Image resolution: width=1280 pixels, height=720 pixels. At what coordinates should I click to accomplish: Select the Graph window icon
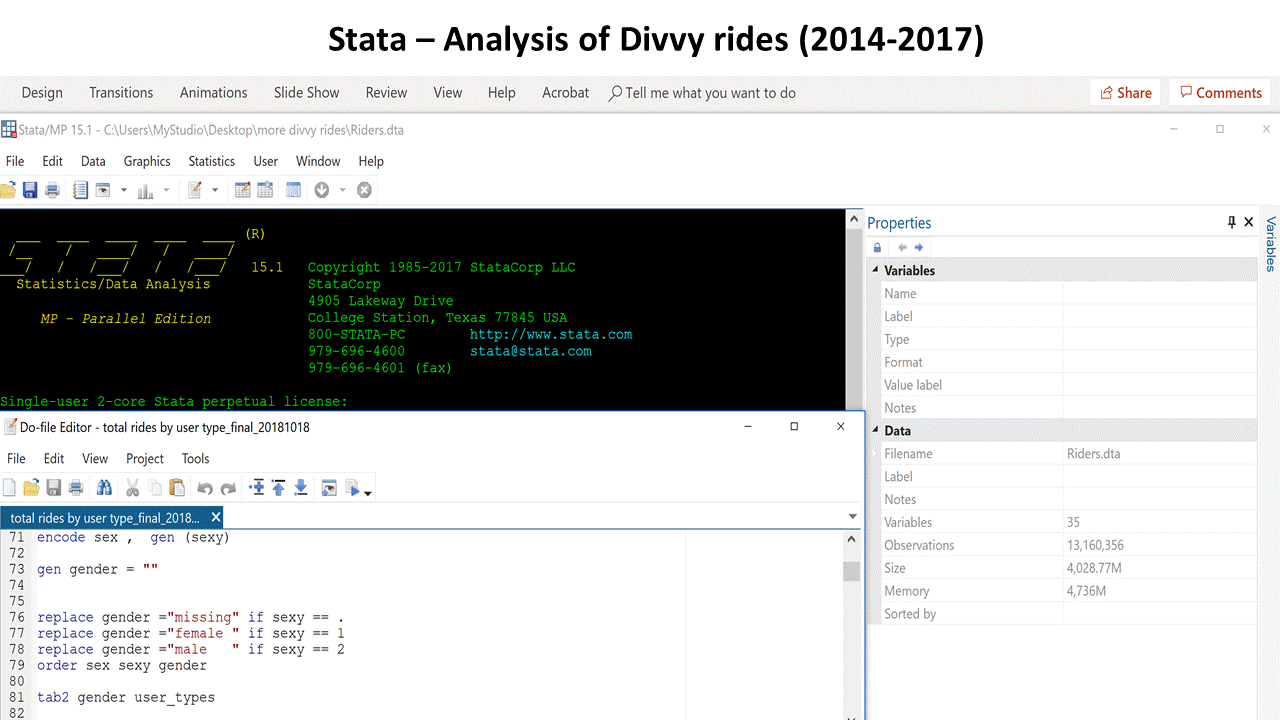pos(144,189)
